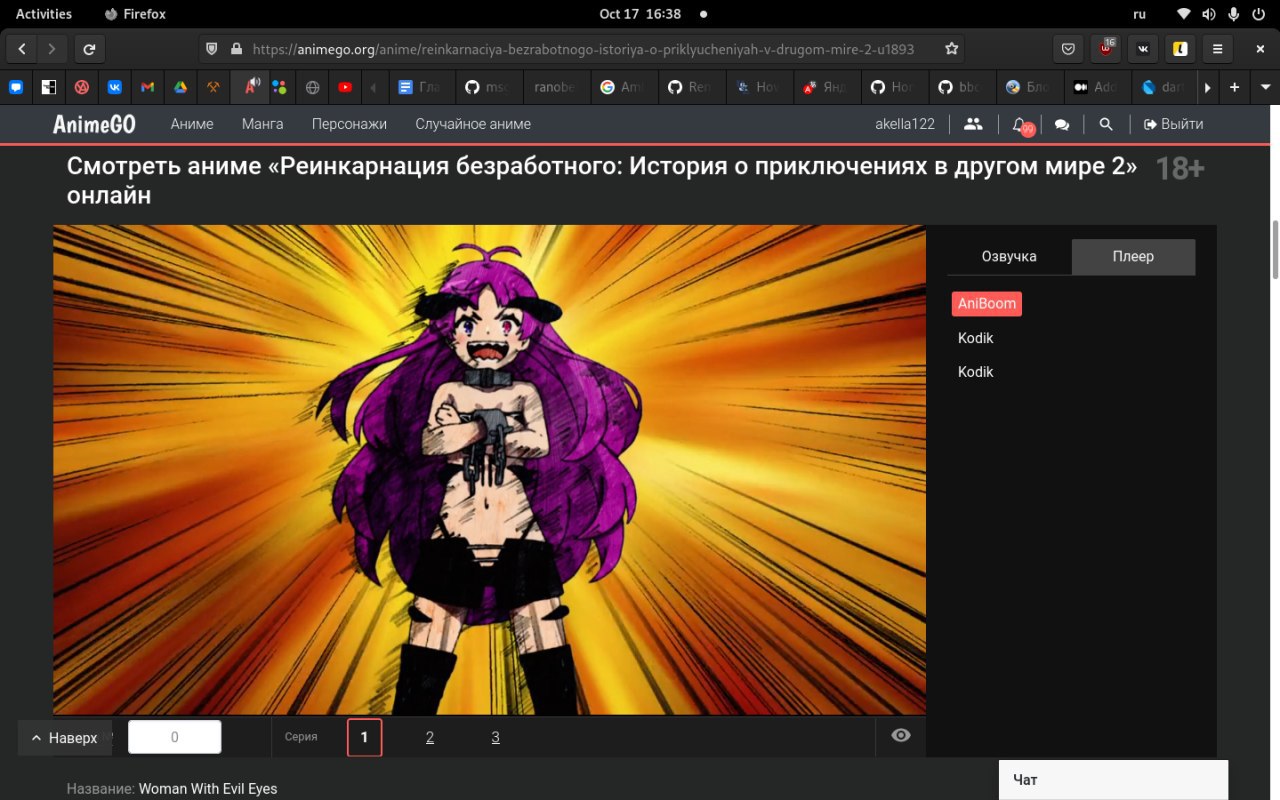Open the Манга menu
This screenshot has width=1280, height=800.
[262, 124]
